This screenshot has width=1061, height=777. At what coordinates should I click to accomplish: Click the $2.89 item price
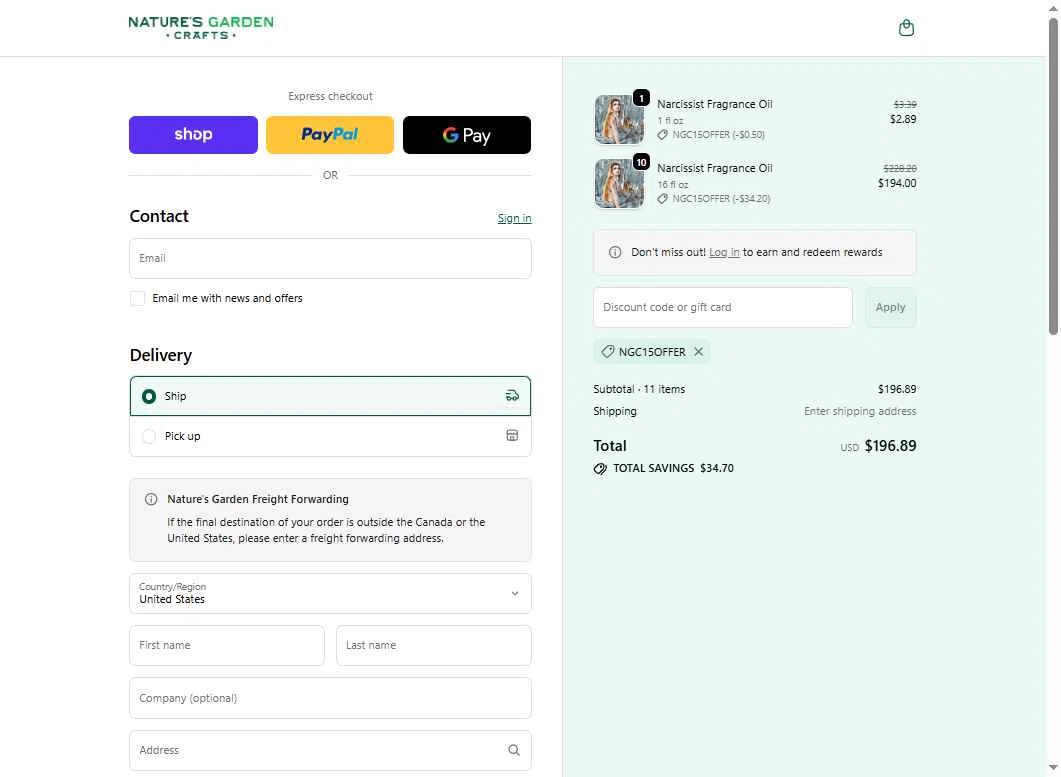[903, 119]
